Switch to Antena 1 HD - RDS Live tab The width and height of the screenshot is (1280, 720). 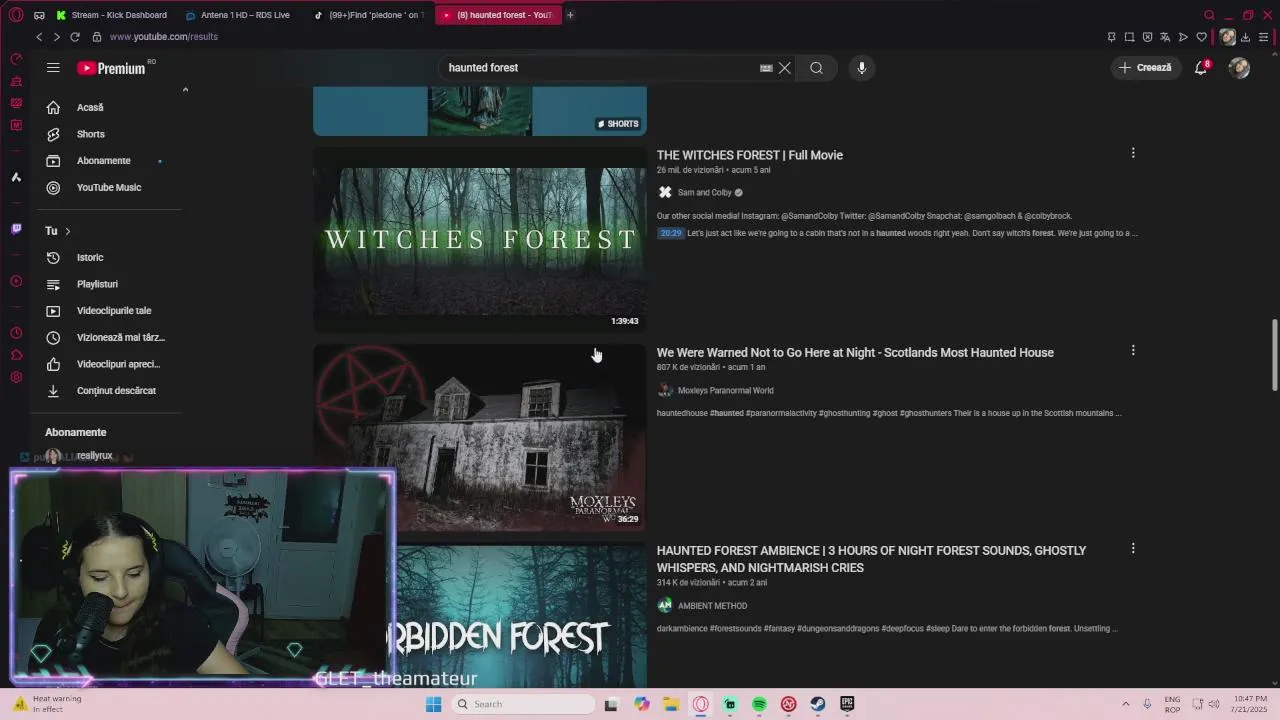click(240, 15)
